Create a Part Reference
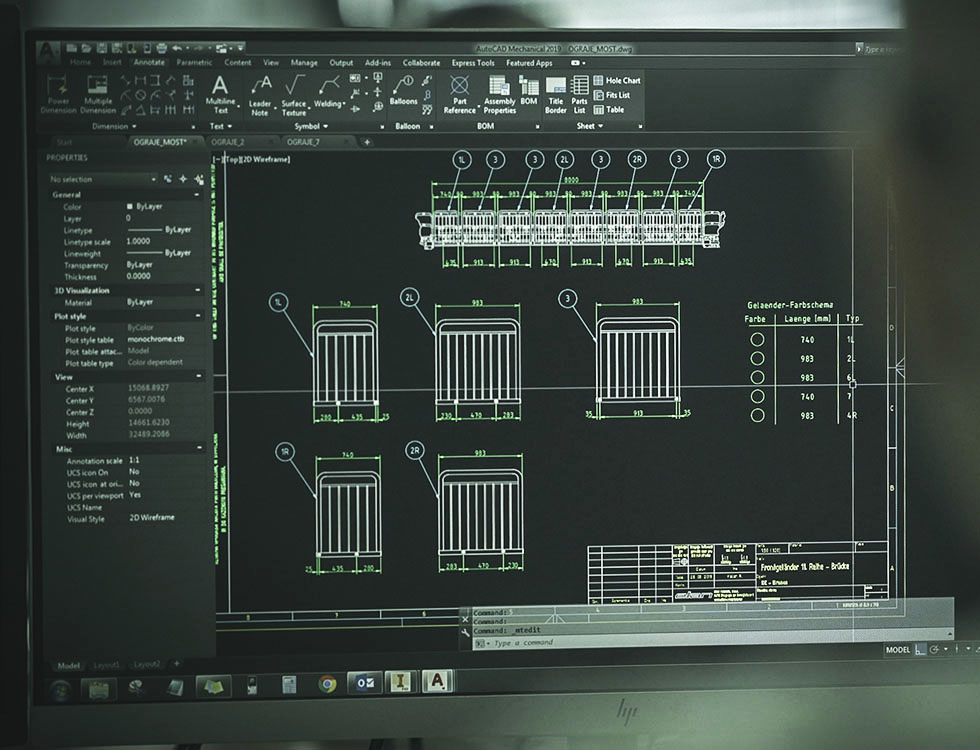The width and height of the screenshot is (980, 750). [x=460, y=94]
